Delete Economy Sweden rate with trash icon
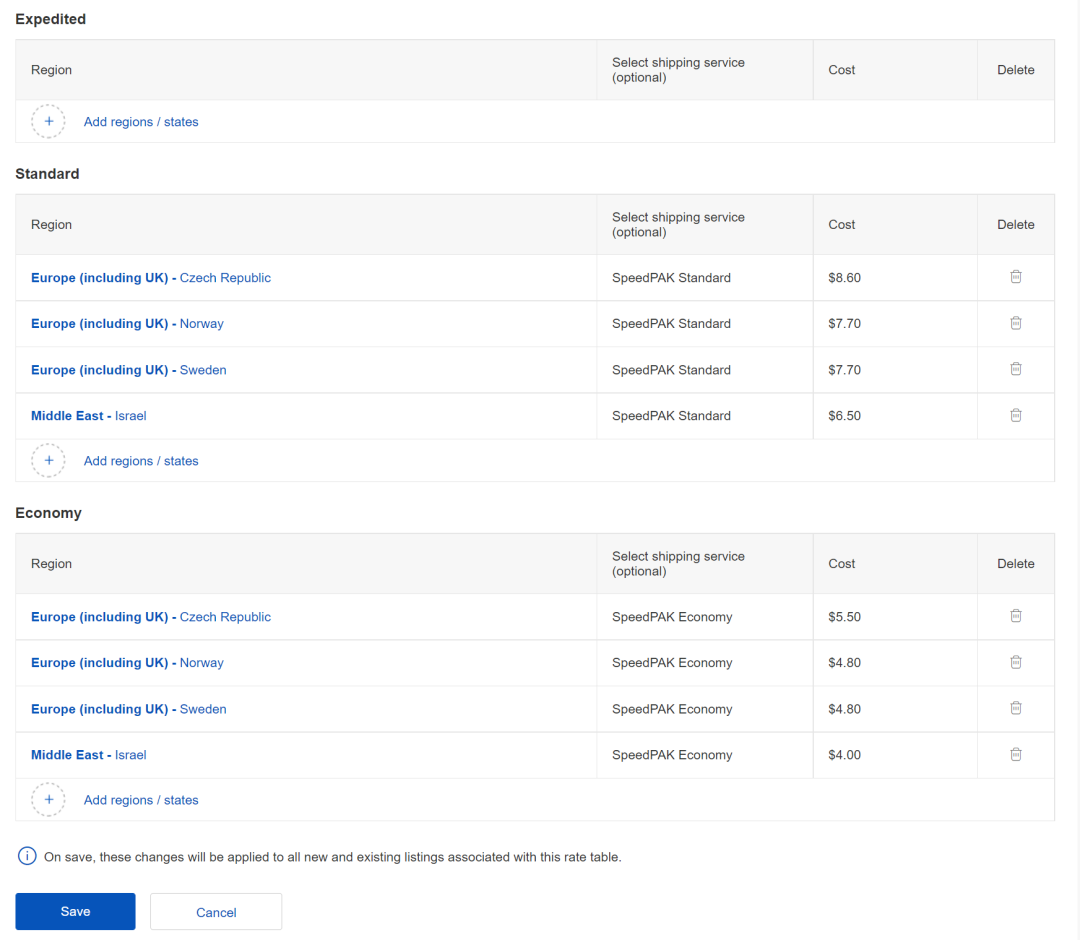 click(x=1015, y=708)
